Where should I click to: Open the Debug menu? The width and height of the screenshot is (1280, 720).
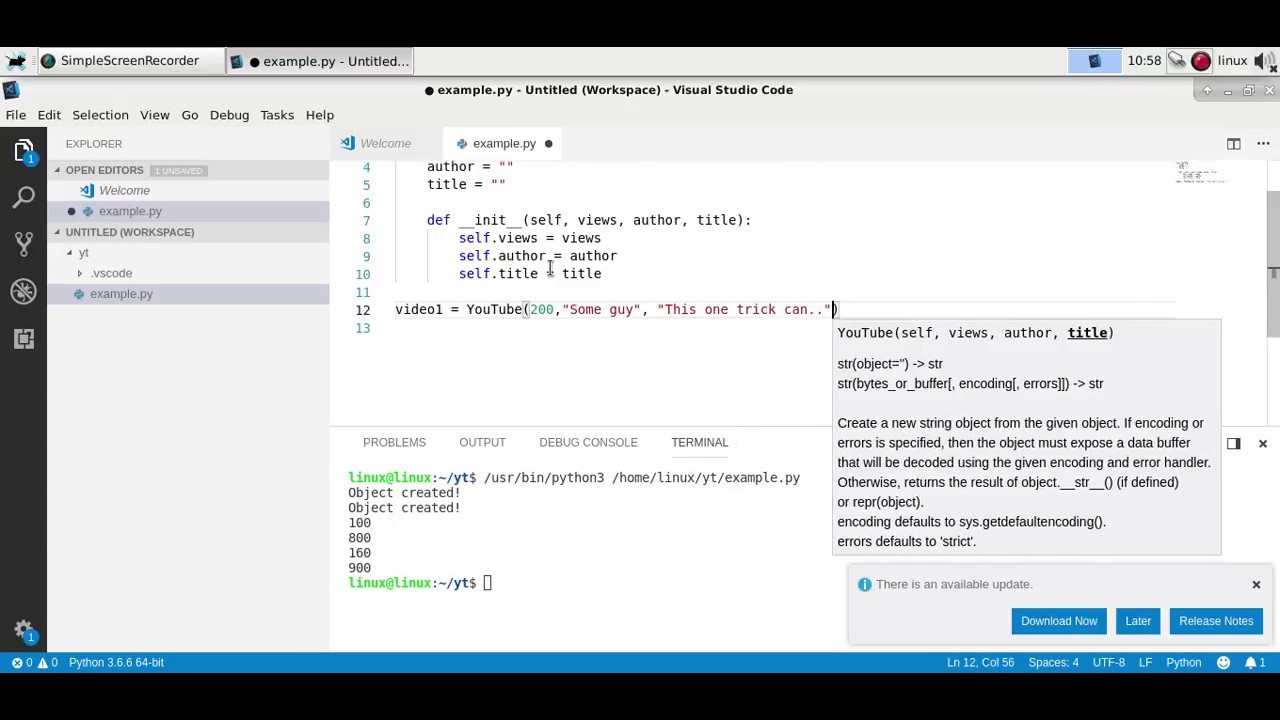click(x=229, y=115)
